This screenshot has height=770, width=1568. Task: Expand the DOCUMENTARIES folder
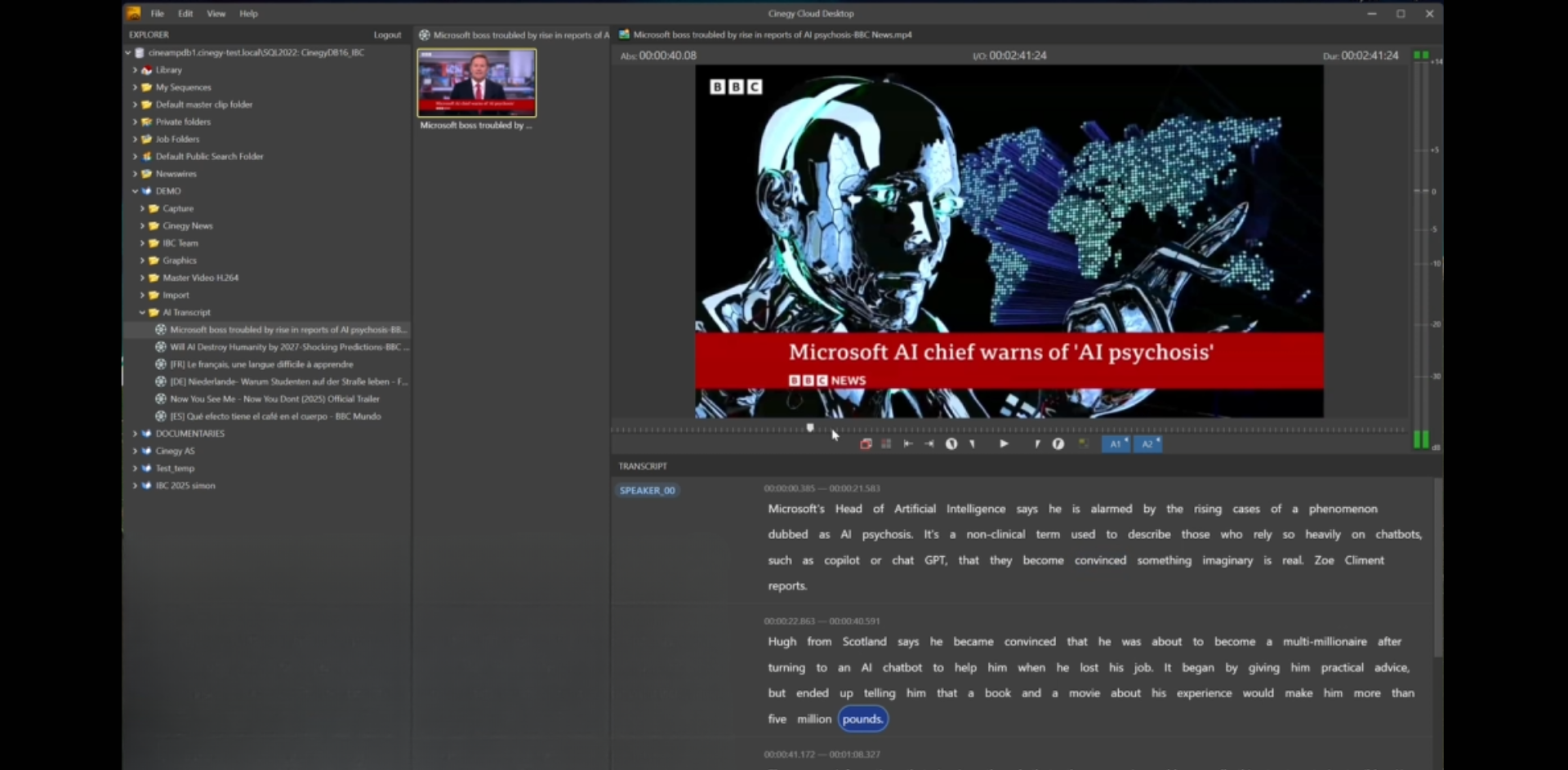(x=136, y=434)
